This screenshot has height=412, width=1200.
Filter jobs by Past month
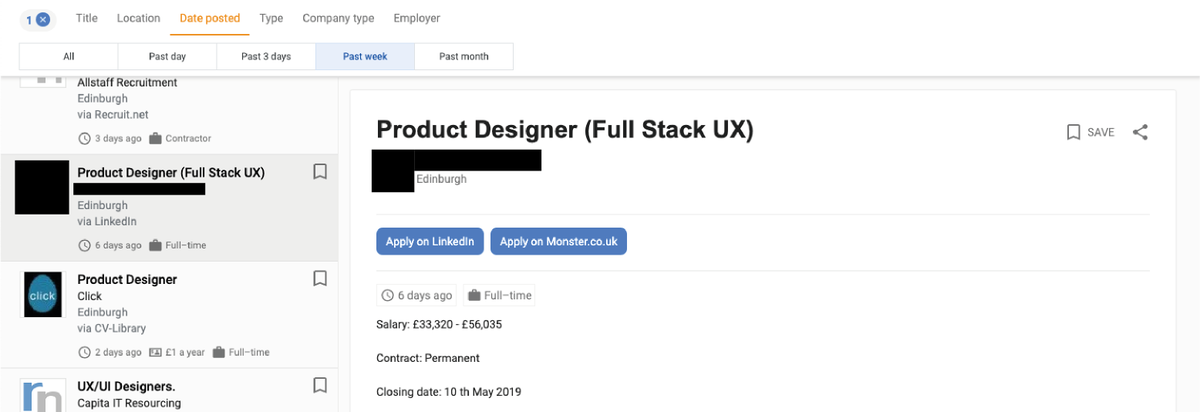pos(464,57)
